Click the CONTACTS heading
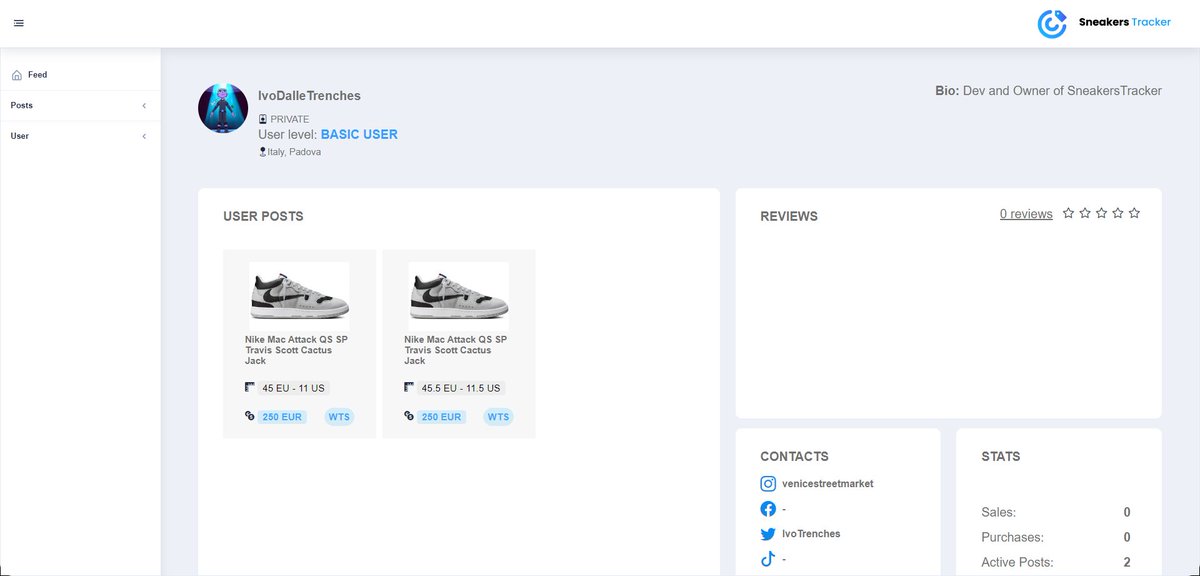 794,456
